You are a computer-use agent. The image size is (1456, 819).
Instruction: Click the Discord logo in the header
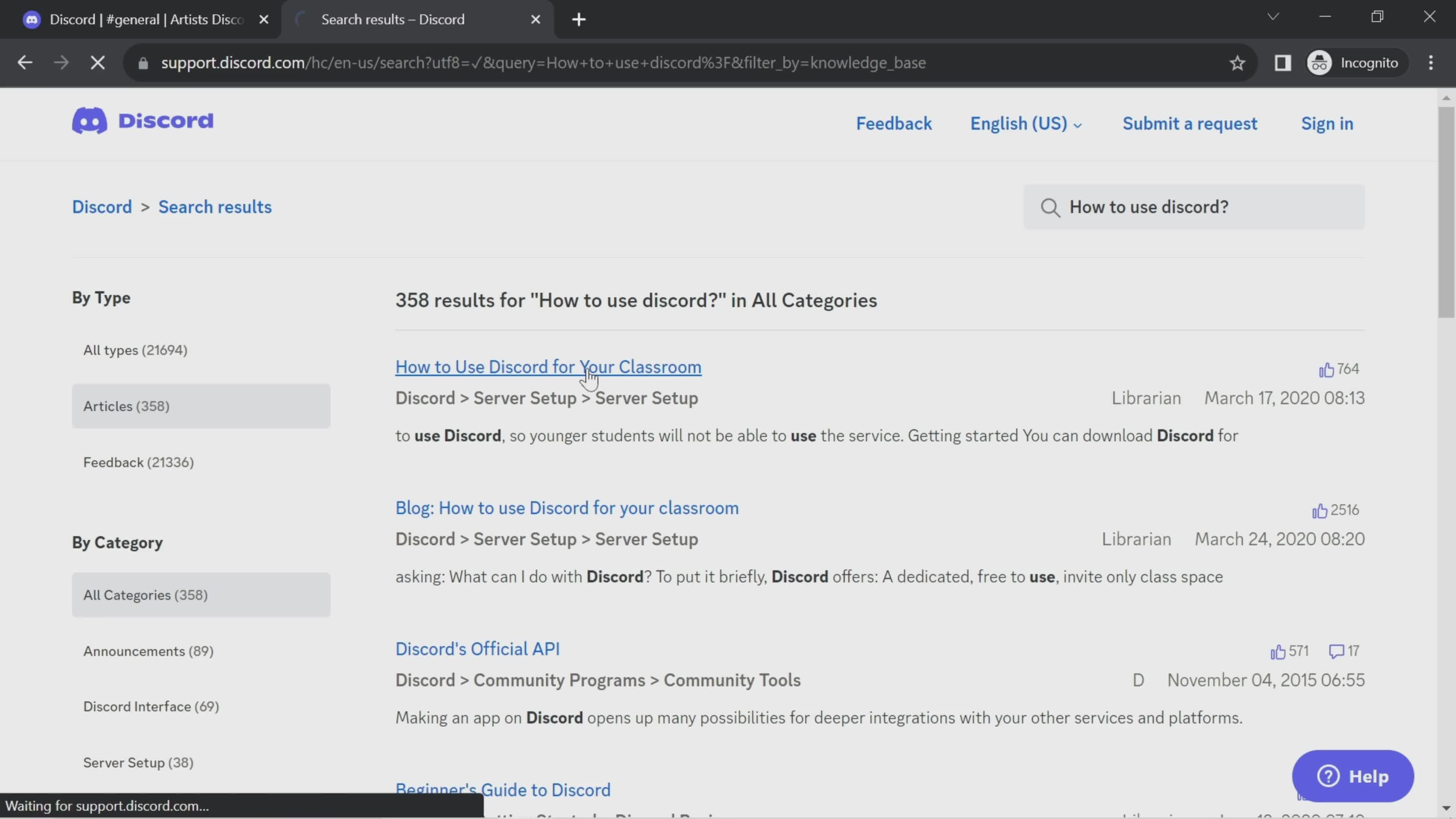pos(143,121)
